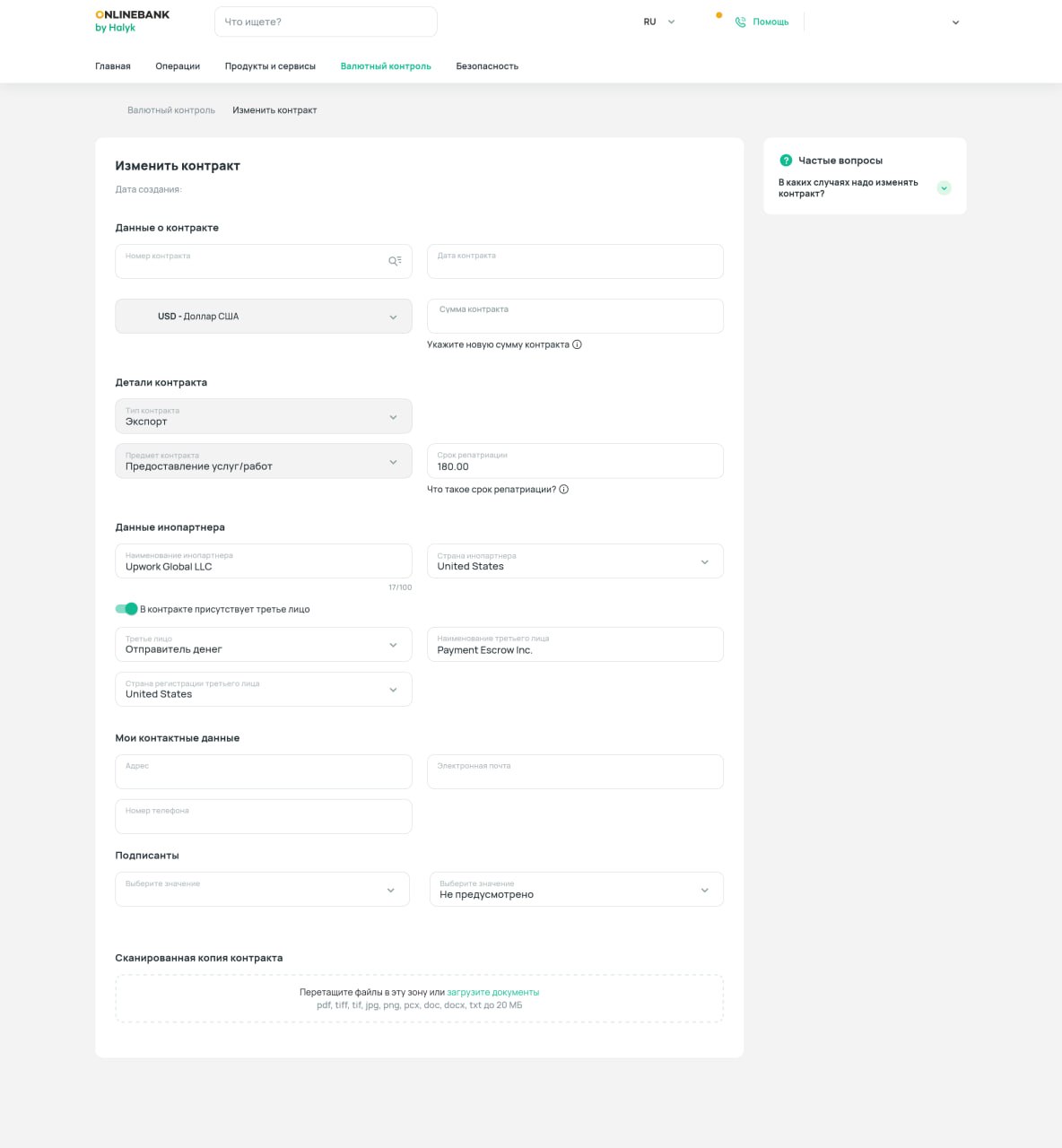
Task: Click the 17/100 character counter
Action: pos(400,587)
